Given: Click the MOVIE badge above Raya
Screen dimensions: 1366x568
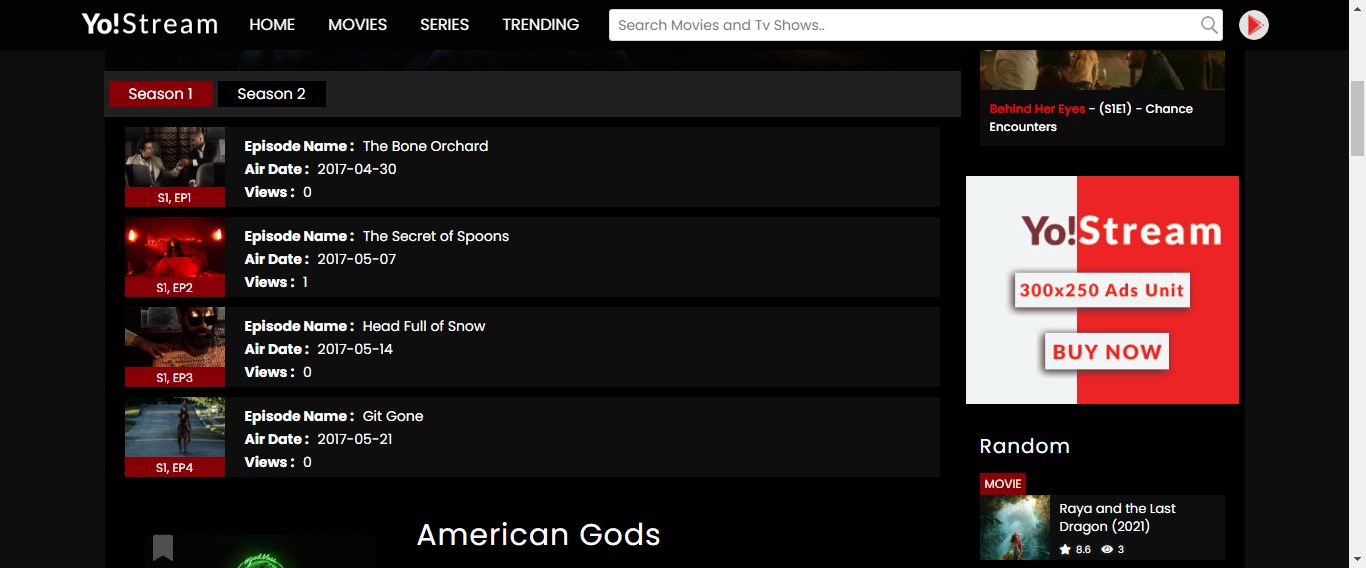Looking at the screenshot, I should pyautogui.click(x=1003, y=484).
